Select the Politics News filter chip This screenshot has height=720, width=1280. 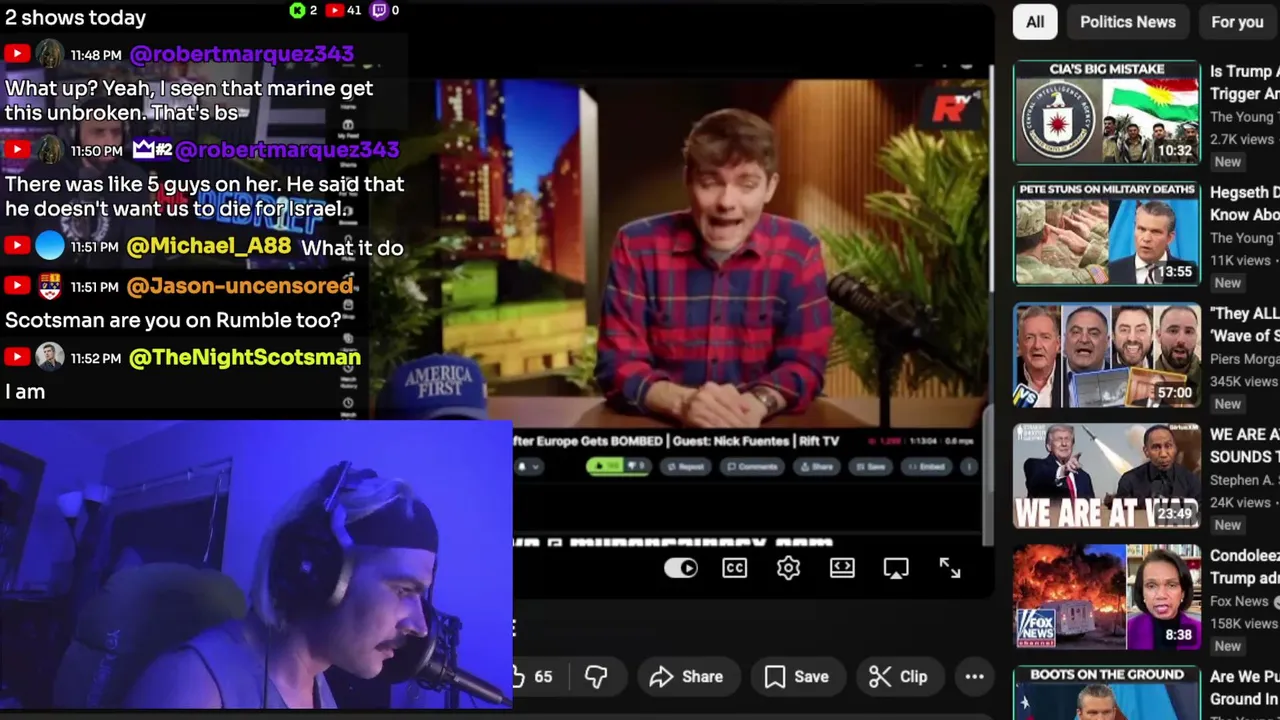pyautogui.click(x=1127, y=22)
